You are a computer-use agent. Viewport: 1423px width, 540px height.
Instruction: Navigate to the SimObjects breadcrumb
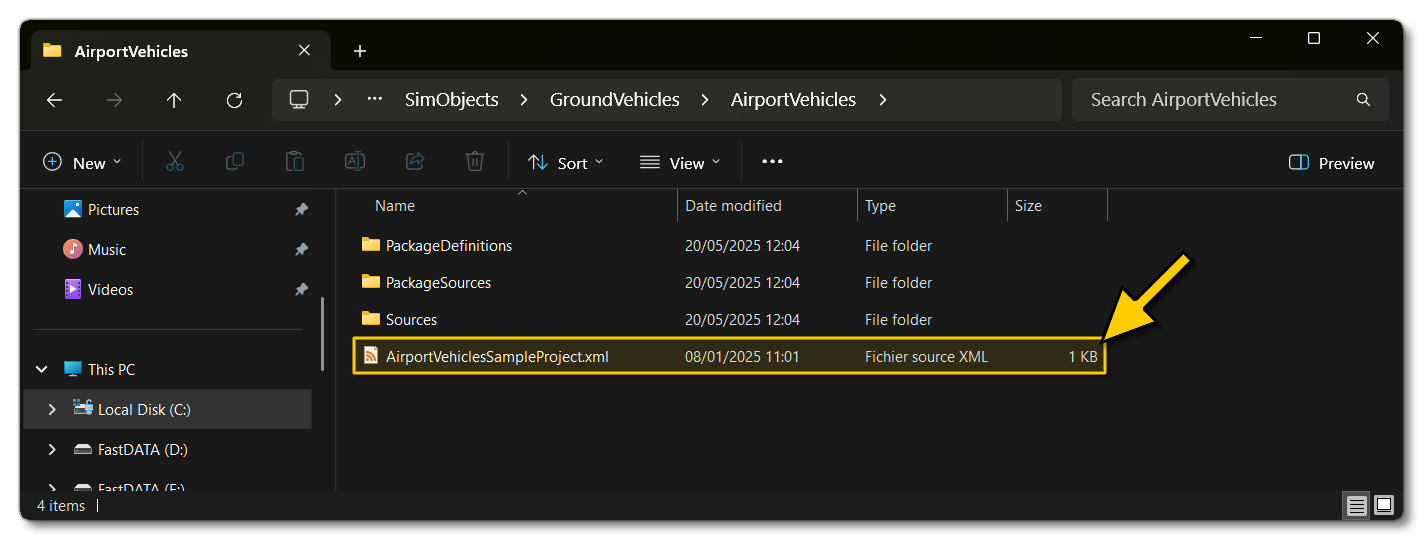click(452, 100)
